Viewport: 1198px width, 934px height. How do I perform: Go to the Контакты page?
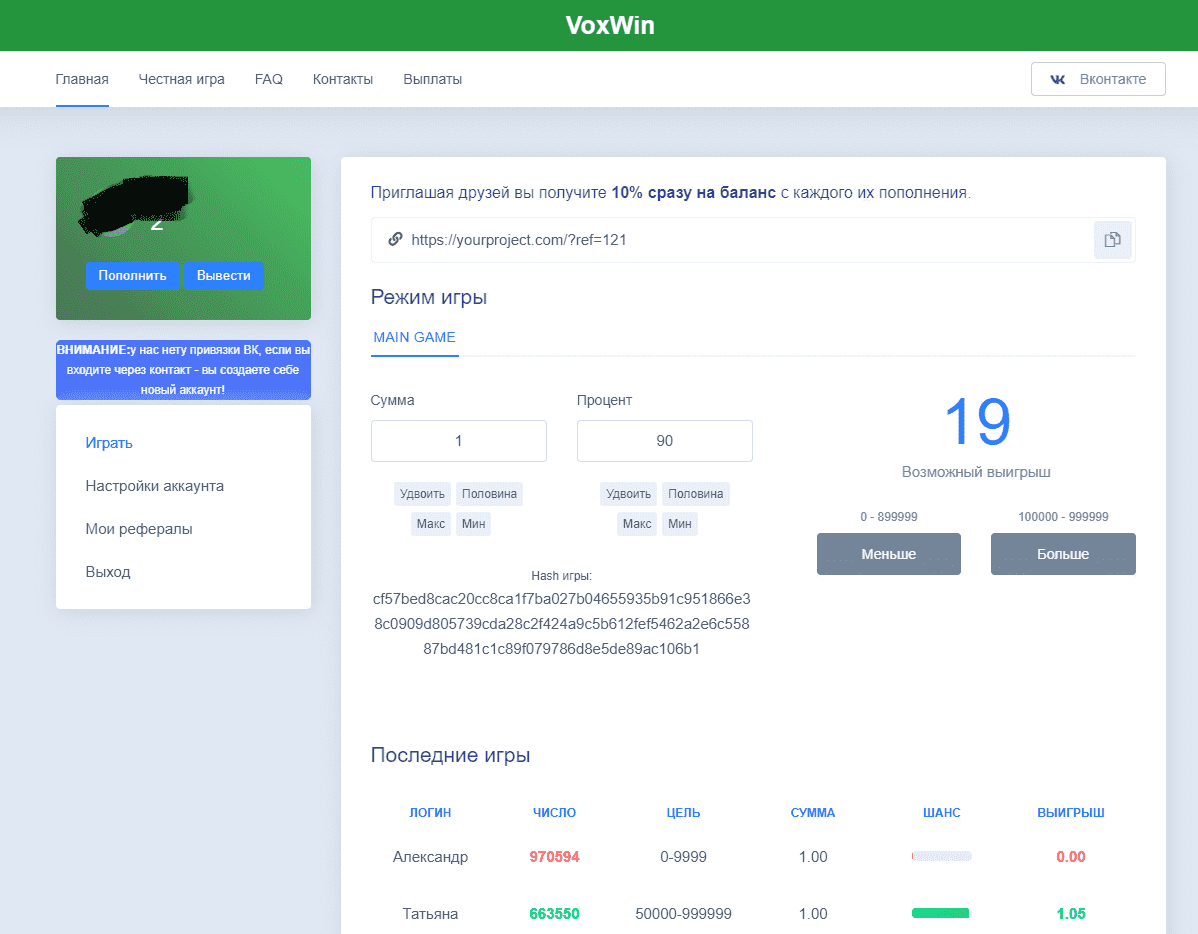[342, 79]
